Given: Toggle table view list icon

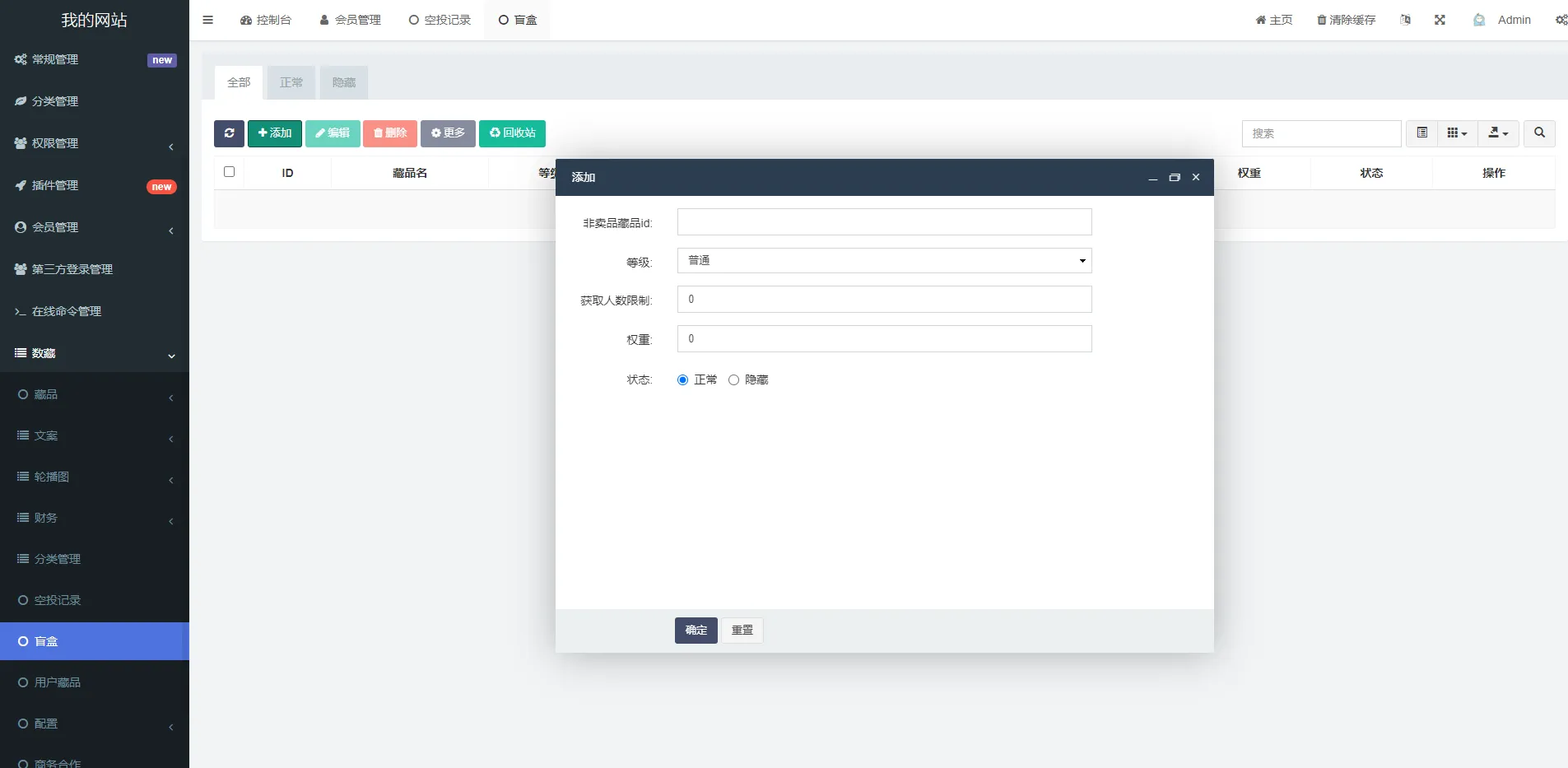Looking at the screenshot, I should [1421, 133].
